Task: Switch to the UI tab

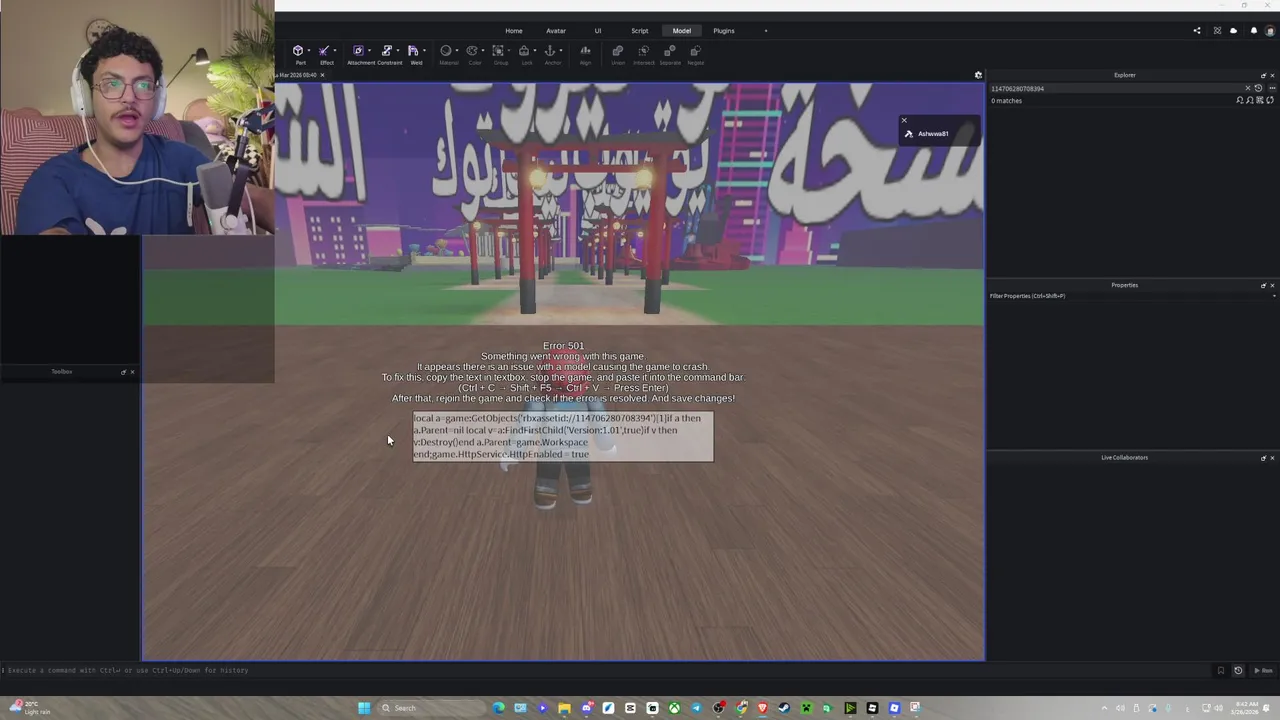Action: pyautogui.click(x=598, y=31)
